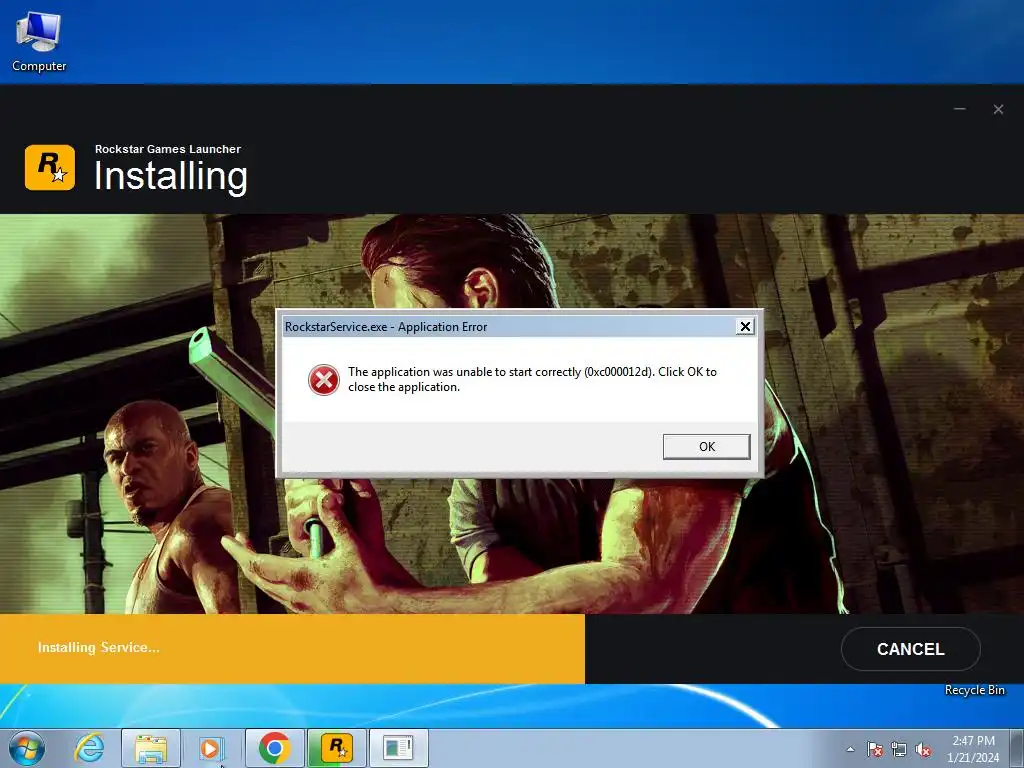Minimize the Rockstar Games Launcher installer

point(959,109)
